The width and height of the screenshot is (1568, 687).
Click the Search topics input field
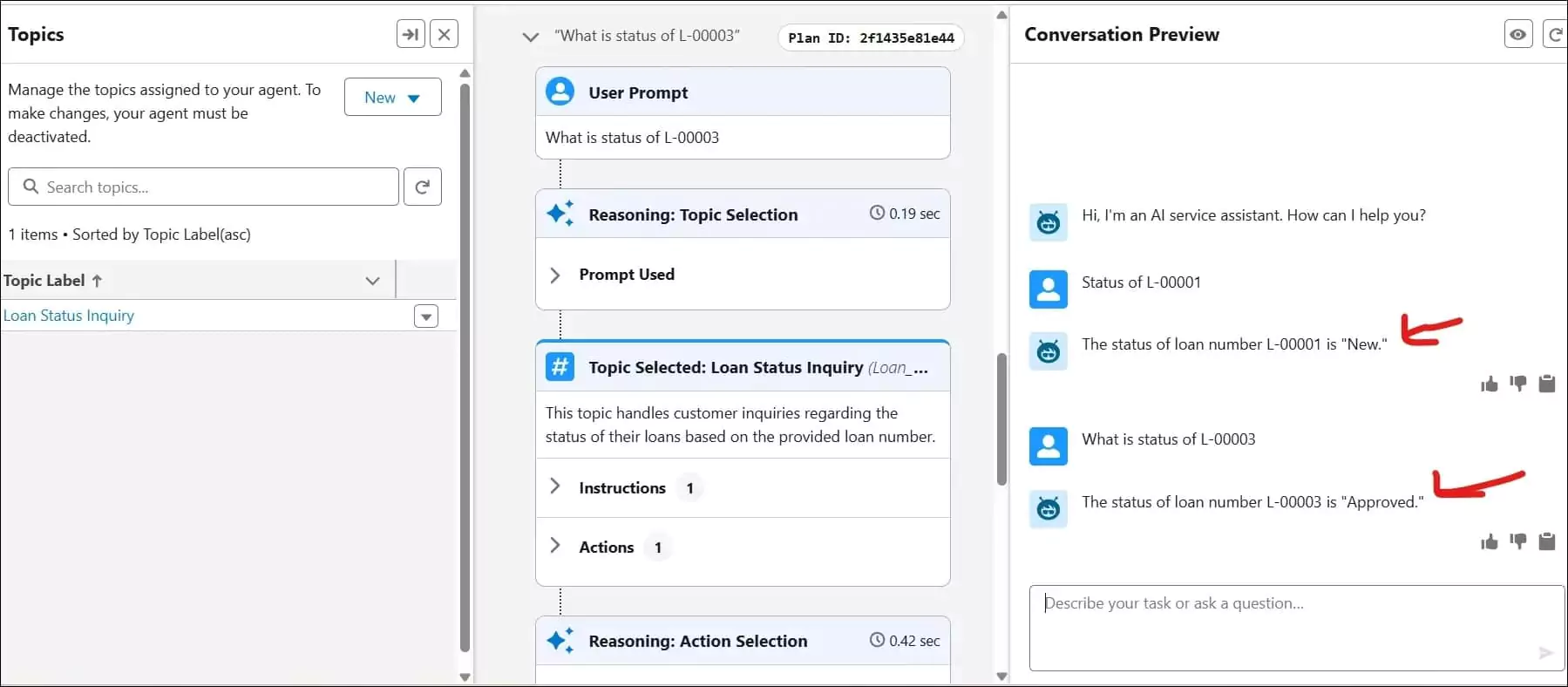pyautogui.click(x=203, y=187)
